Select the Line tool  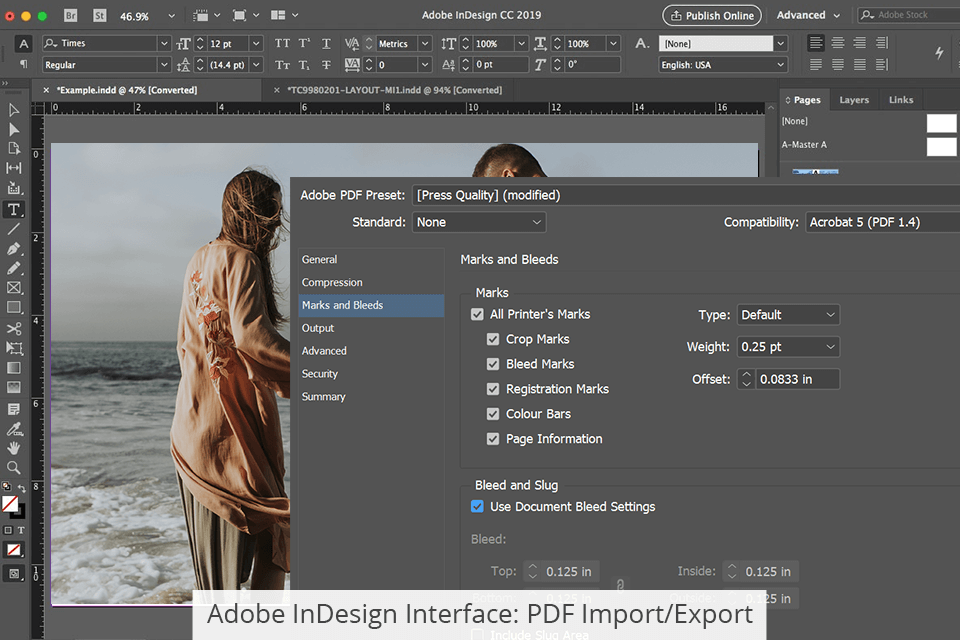click(13, 229)
